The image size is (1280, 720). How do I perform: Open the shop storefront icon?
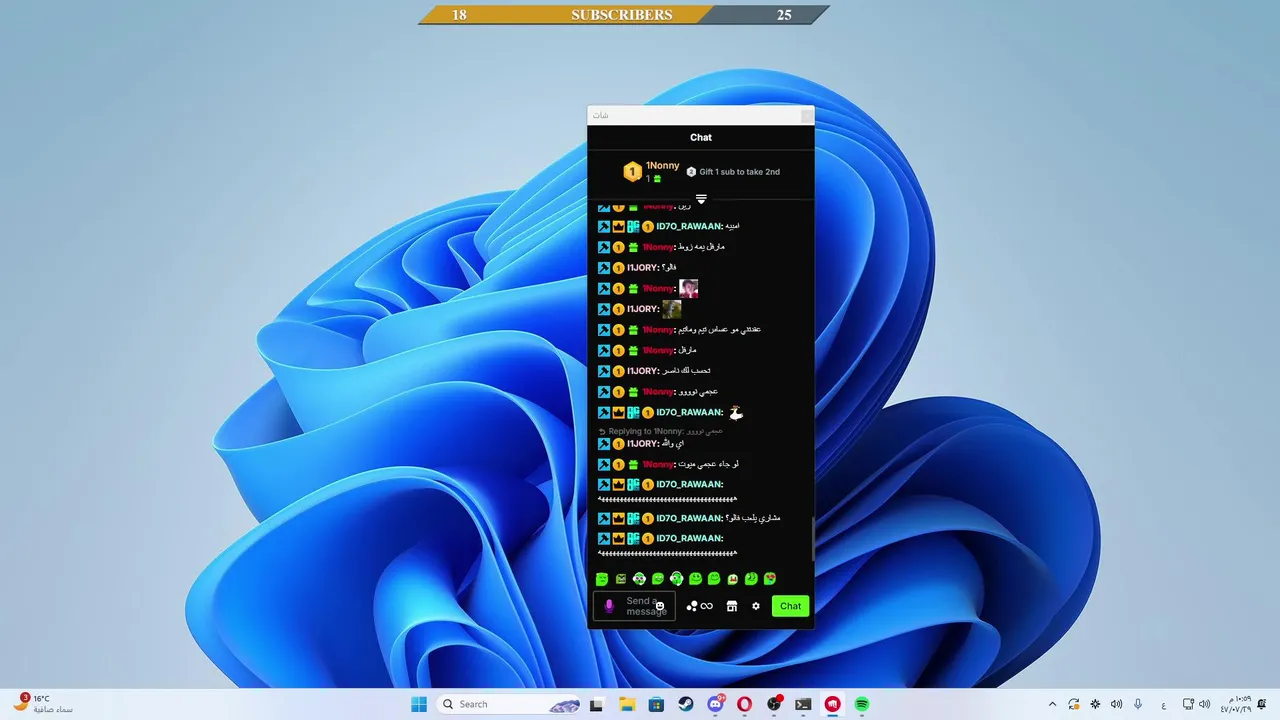click(732, 606)
